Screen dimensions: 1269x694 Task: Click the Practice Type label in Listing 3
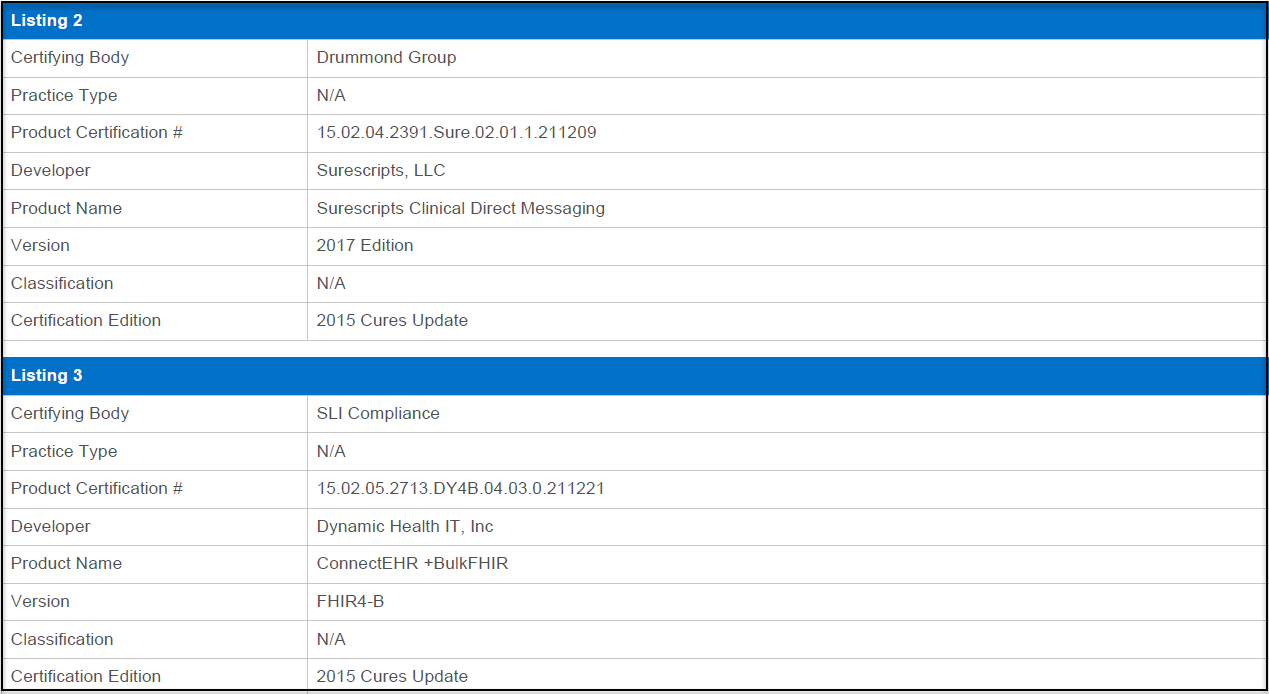[64, 451]
